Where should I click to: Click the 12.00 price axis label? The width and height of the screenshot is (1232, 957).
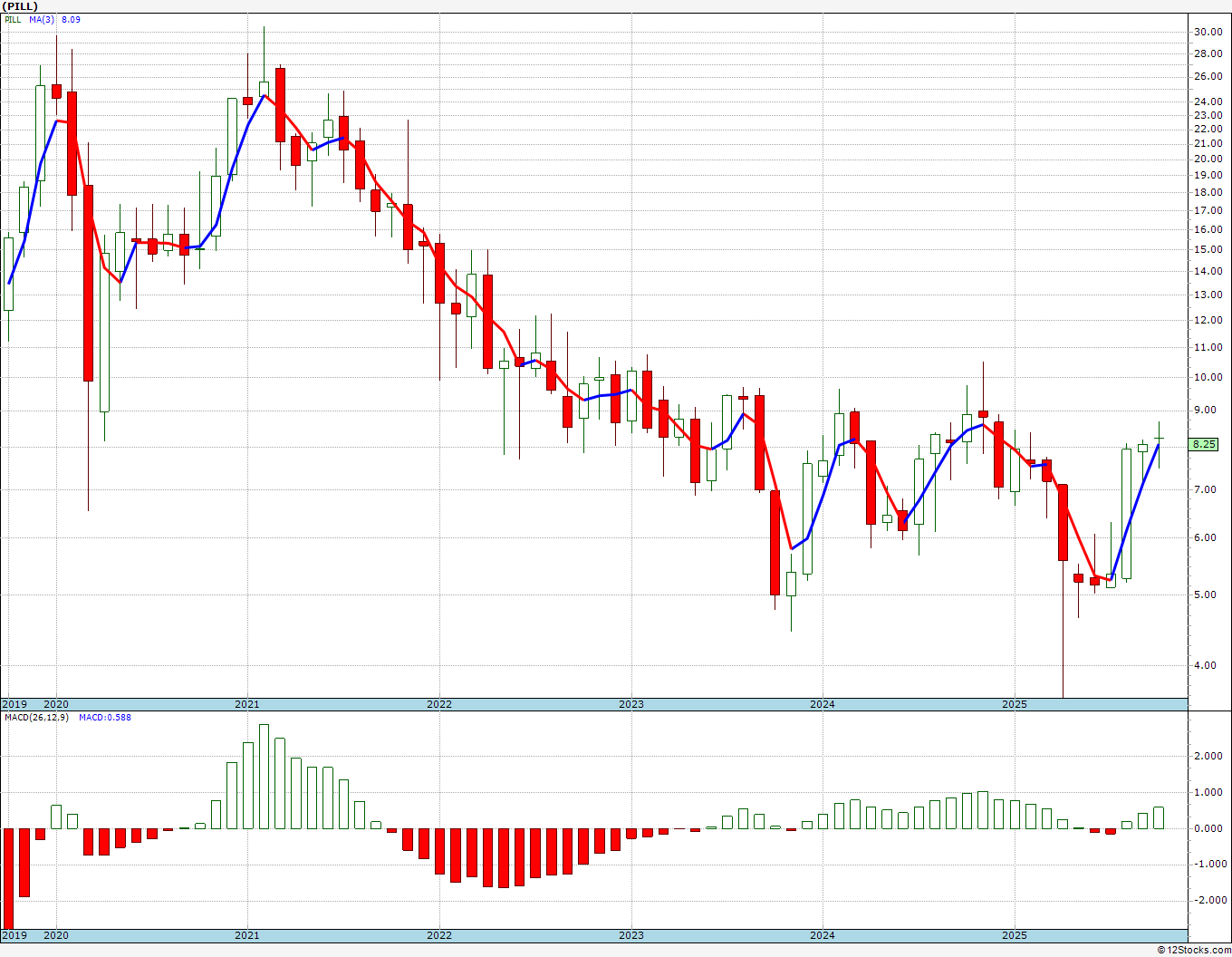click(x=1208, y=320)
